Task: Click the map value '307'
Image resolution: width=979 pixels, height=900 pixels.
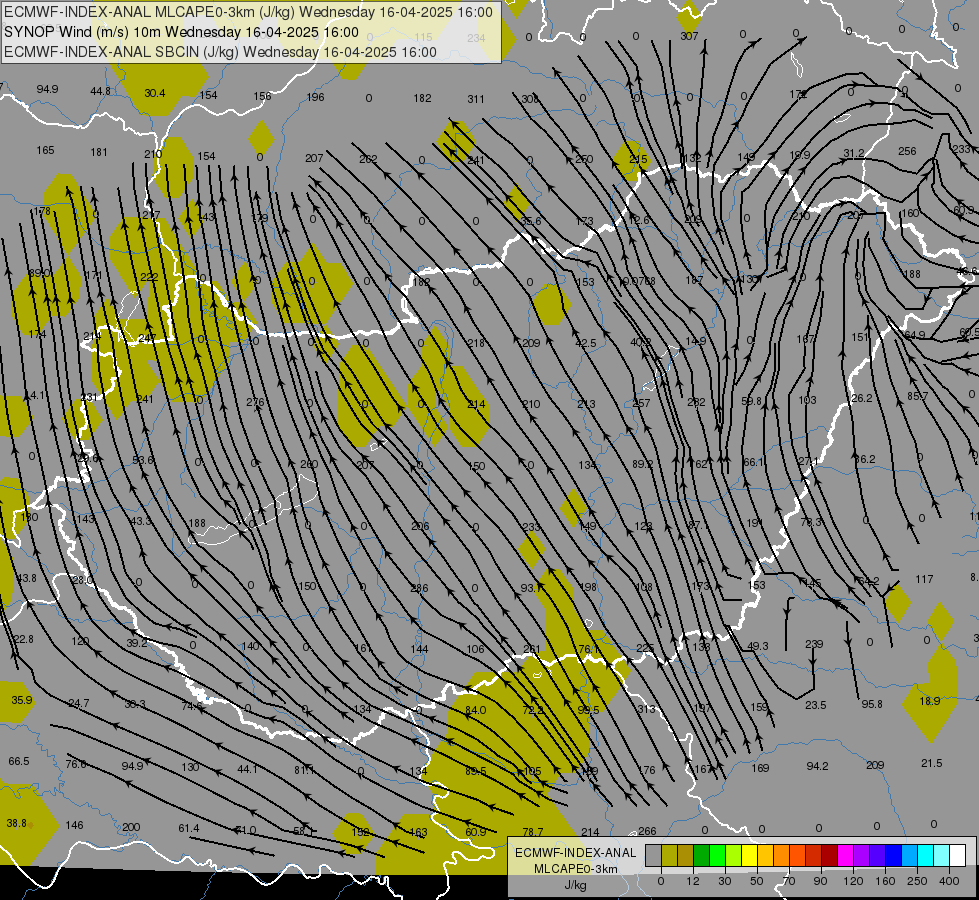Action: click(x=689, y=36)
